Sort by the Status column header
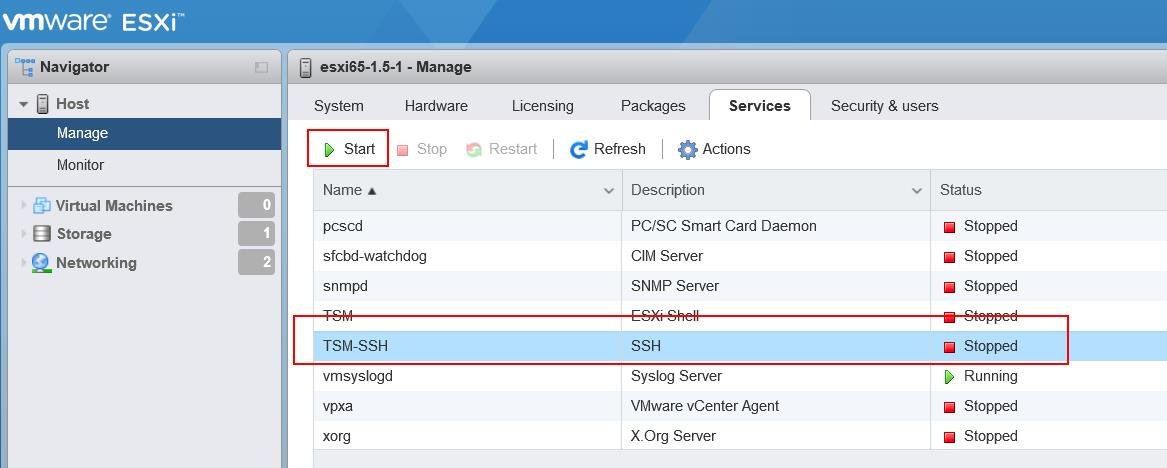 pyautogui.click(x=961, y=190)
